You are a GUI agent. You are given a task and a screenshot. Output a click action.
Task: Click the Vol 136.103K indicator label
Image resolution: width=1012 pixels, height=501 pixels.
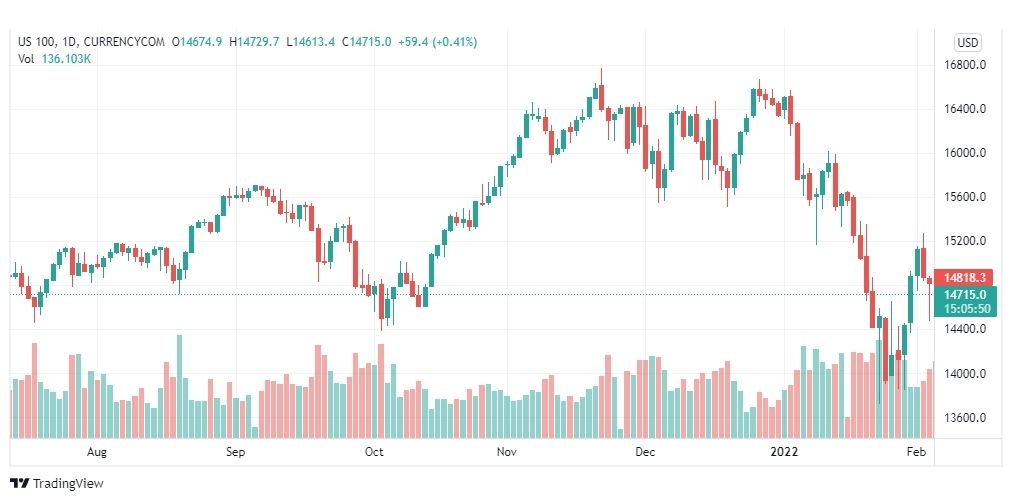pos(54,59)
